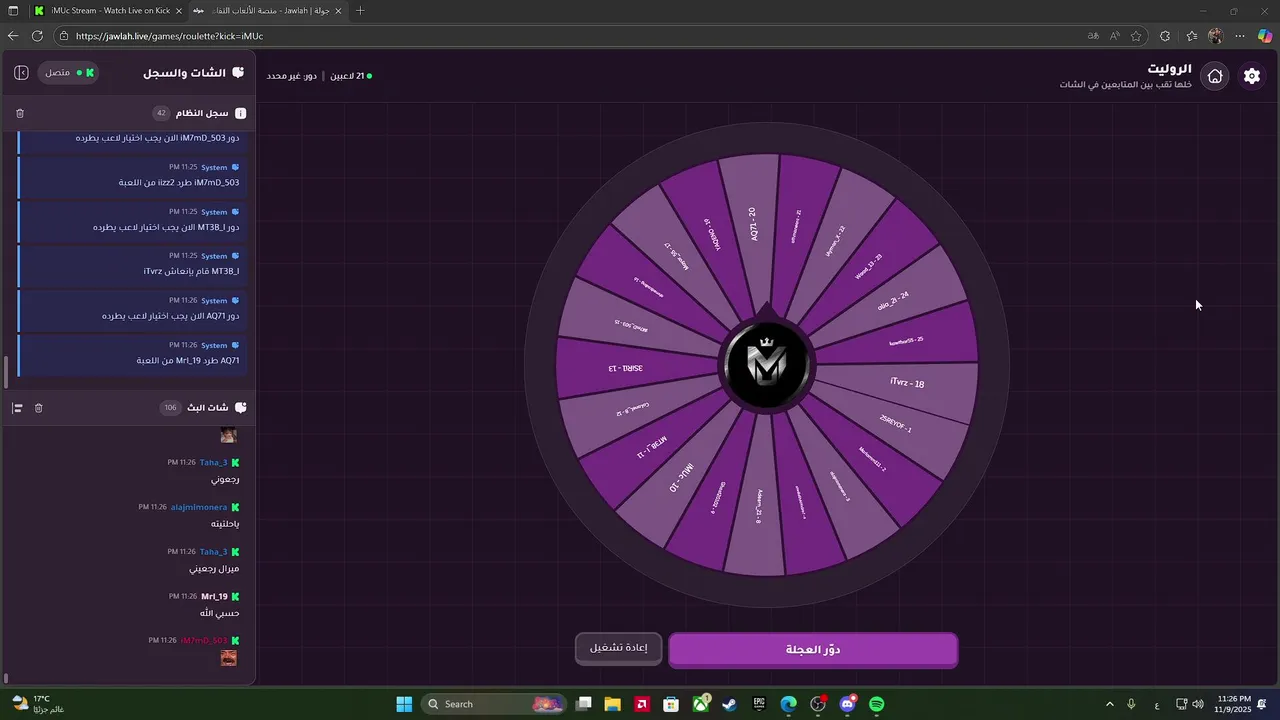Image resolution: width=1280 pixels, height=720 pixels.
Task: Open the taskbar weather widget
Action: tap(39, 704)
